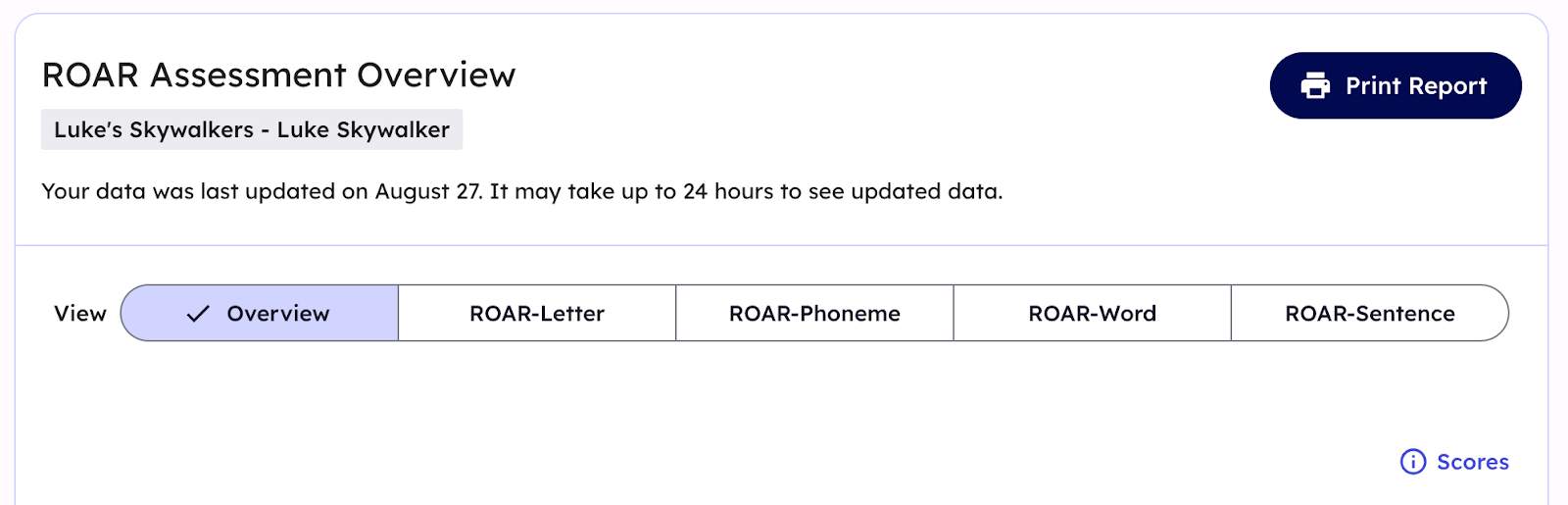Open the Scores information link
1568x505 pixels.
[x=1455, y=462]
